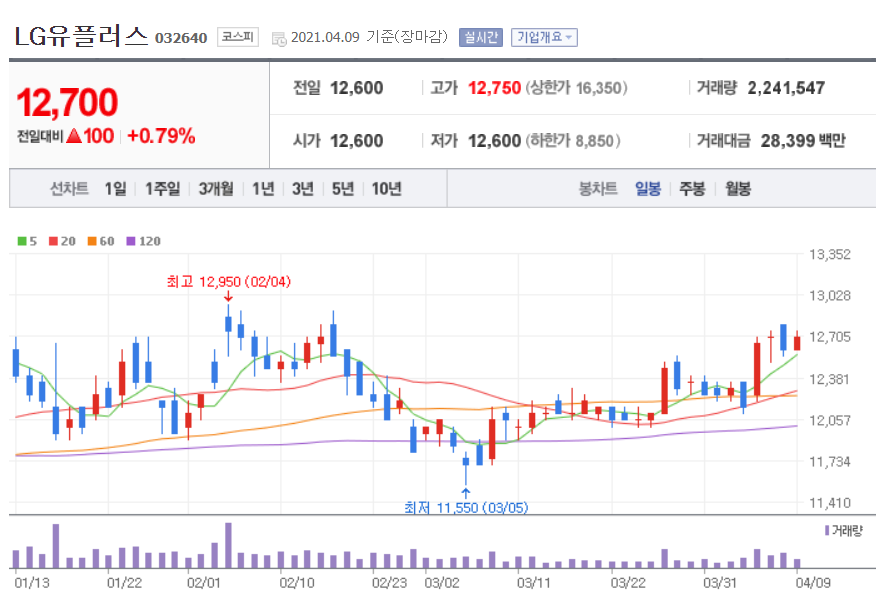Click the 12,705 price axis label
Screen dimensions: 876x610
830,337
